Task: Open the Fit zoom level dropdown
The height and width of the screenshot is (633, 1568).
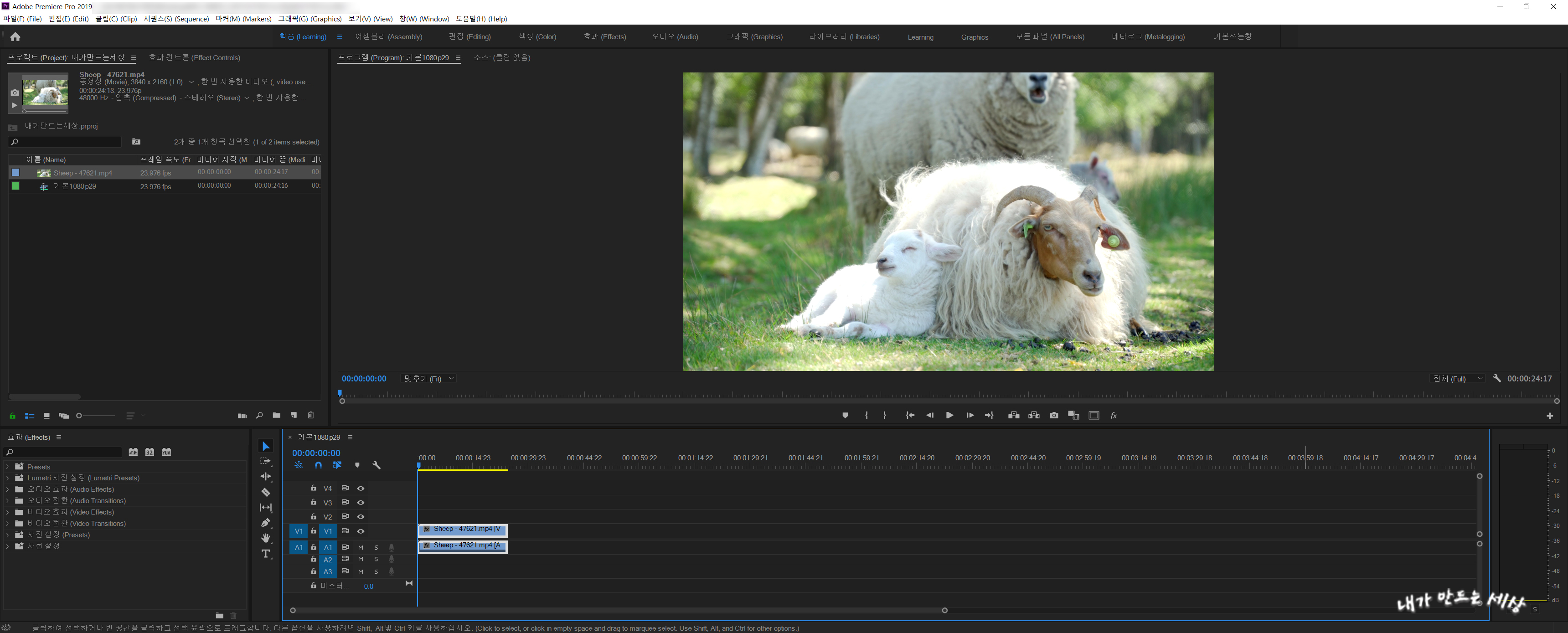Action: pyautogui.click(x=428, y=379)
